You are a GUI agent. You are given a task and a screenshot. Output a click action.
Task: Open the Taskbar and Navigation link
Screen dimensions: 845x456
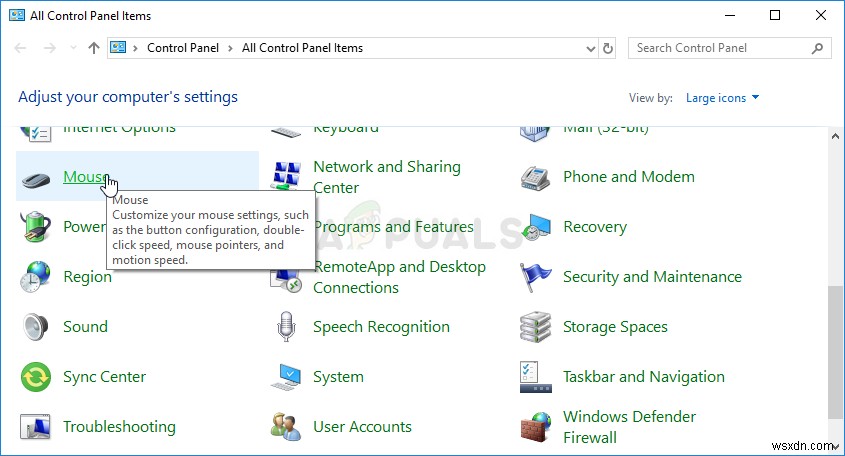[643, 377]
